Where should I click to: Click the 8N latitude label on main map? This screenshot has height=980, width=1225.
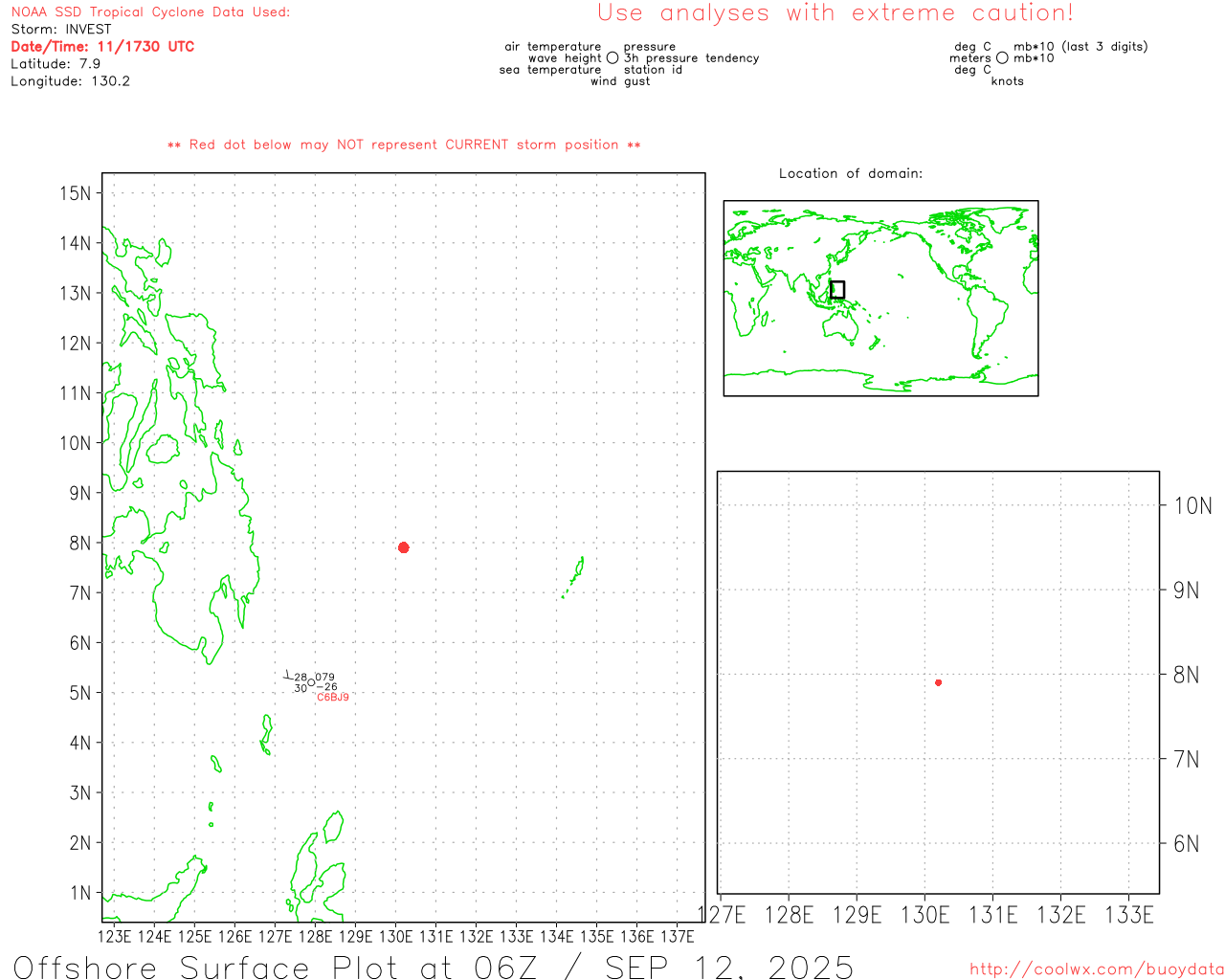click(x=79, y=544)
